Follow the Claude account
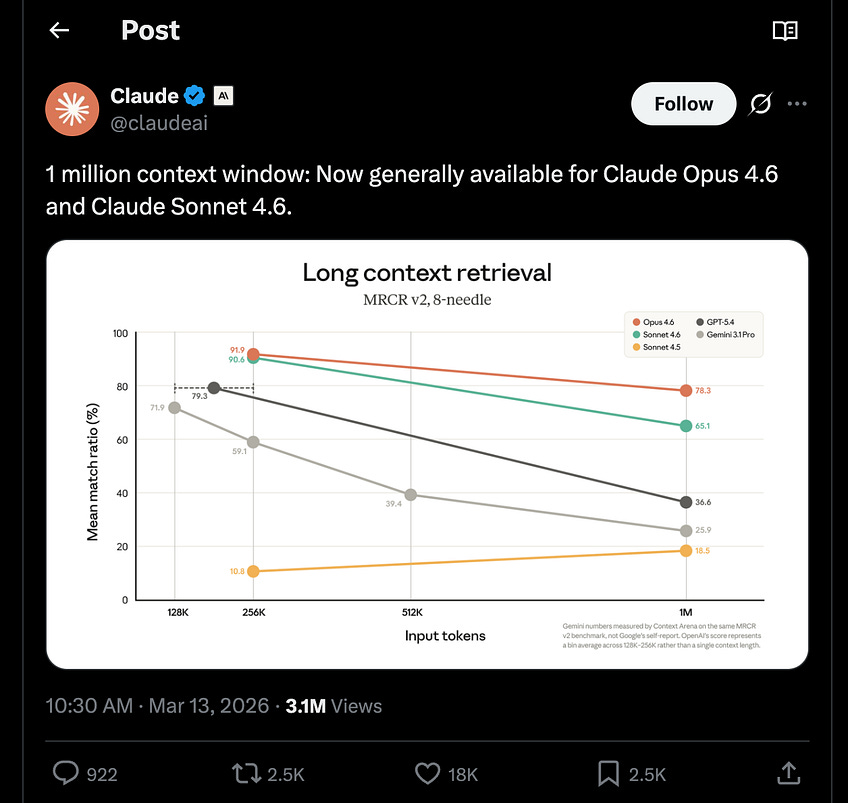Viewport: 848px width, 803px height. [x=683, y=104]
